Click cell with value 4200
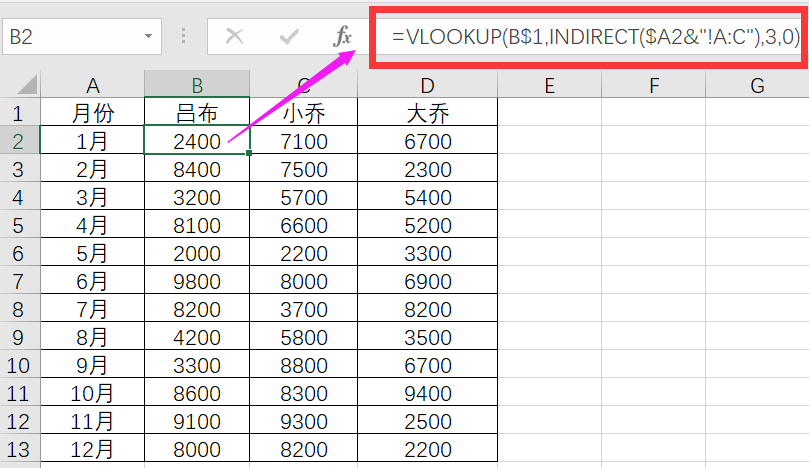Screen dimensions: 809x468 (197, 337)
